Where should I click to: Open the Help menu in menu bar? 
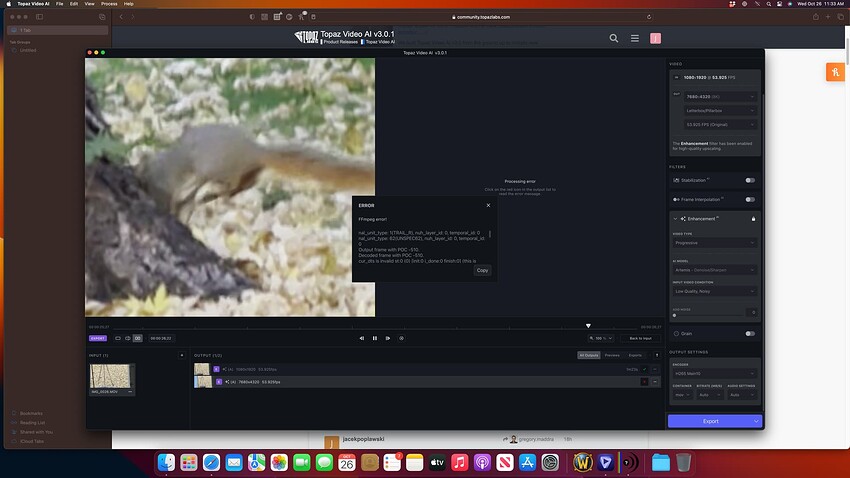[128, 4]
